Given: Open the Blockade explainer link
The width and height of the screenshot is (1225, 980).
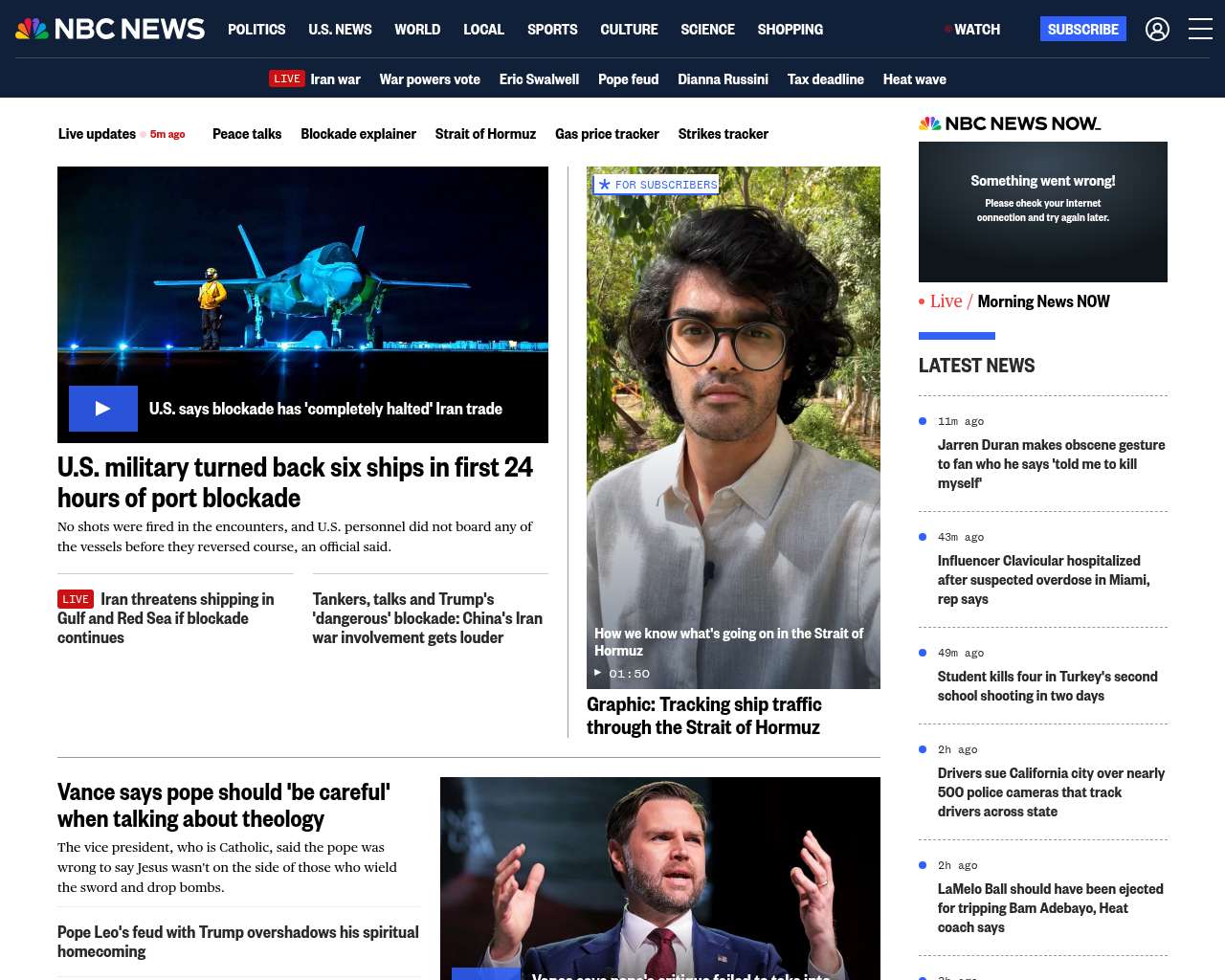Looking at the screenshot, I should click(x=358, y=134).
